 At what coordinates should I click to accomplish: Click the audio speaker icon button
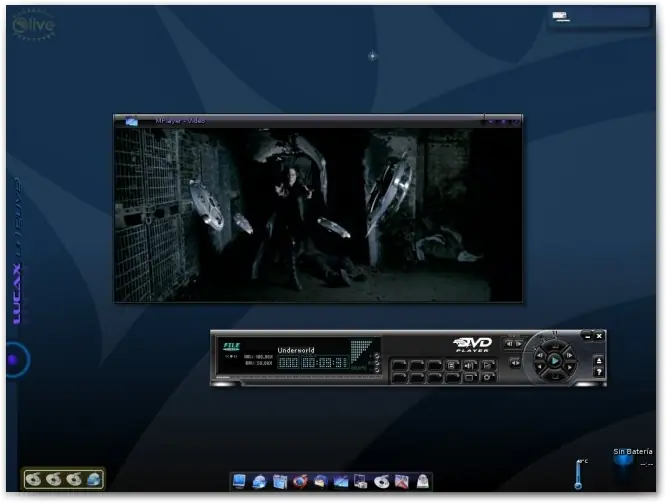pyautogui.click(x=469, y=365)
